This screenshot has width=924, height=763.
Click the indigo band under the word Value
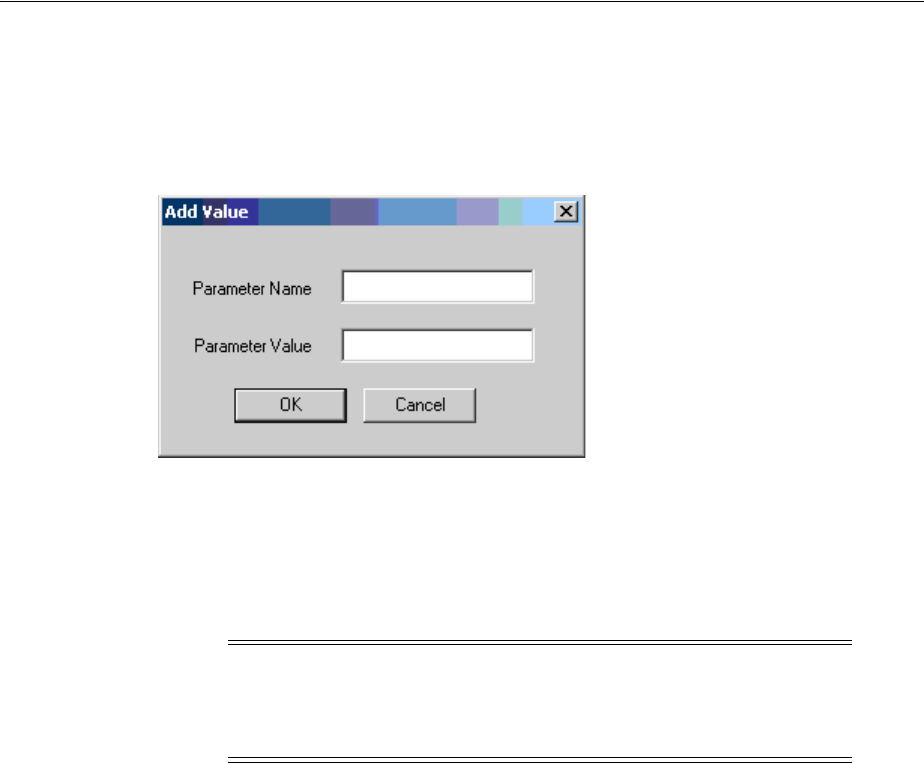point(242,212)
